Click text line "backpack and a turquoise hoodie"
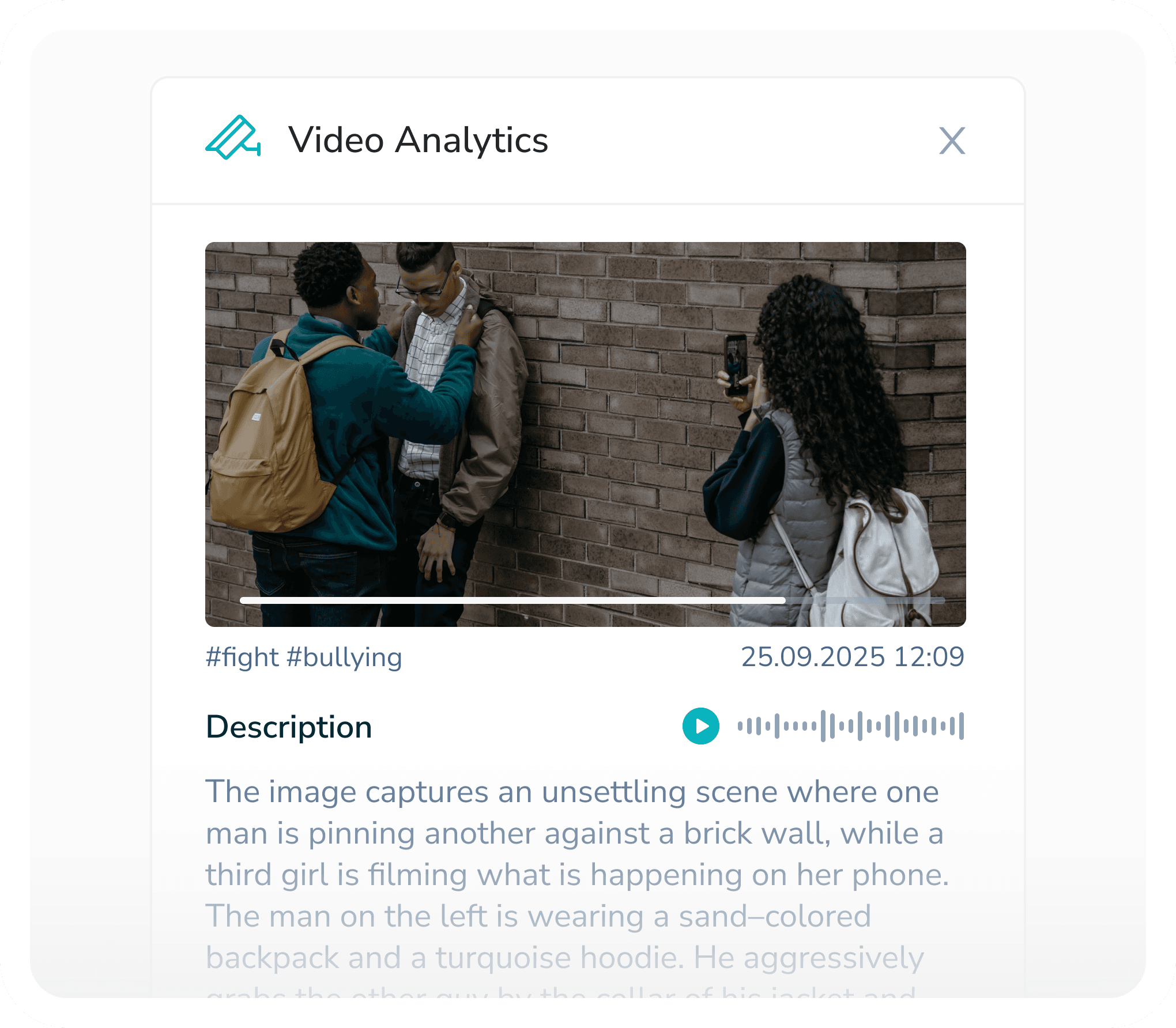 pos(565,958)
